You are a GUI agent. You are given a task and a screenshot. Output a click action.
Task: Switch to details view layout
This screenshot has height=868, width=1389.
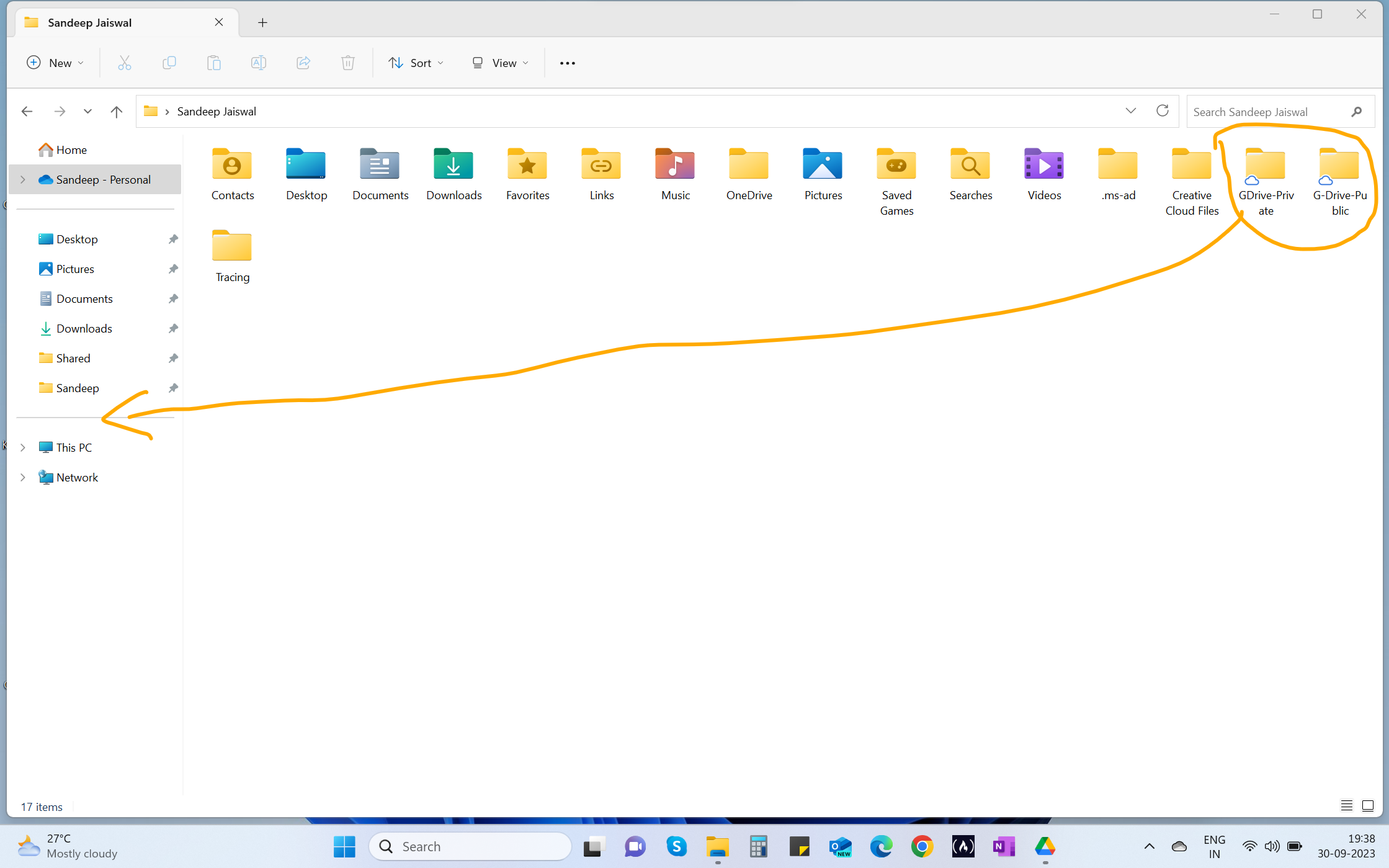[x=1347, y=805]
